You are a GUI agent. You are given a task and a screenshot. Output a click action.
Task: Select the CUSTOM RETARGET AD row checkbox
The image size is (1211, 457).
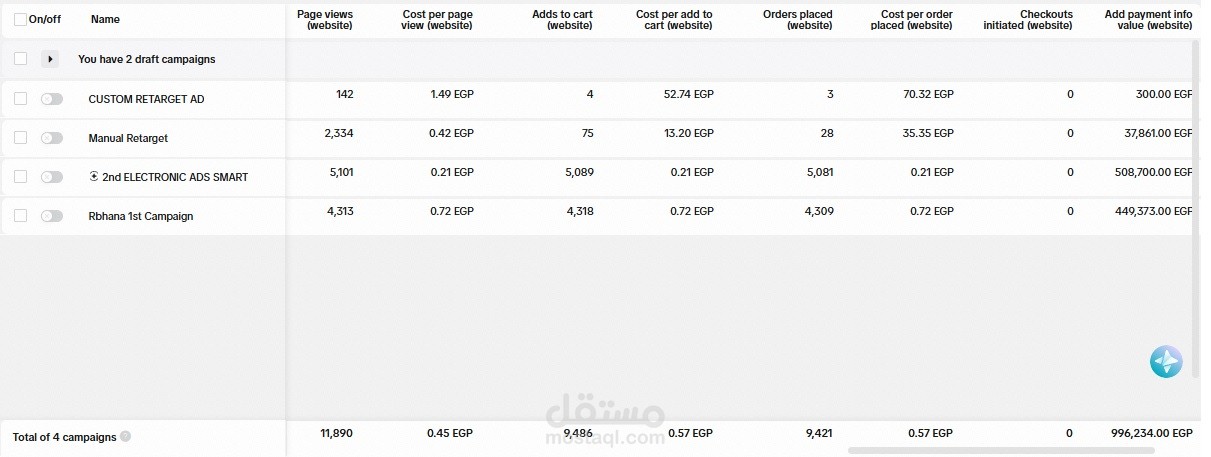coord(20,99)
